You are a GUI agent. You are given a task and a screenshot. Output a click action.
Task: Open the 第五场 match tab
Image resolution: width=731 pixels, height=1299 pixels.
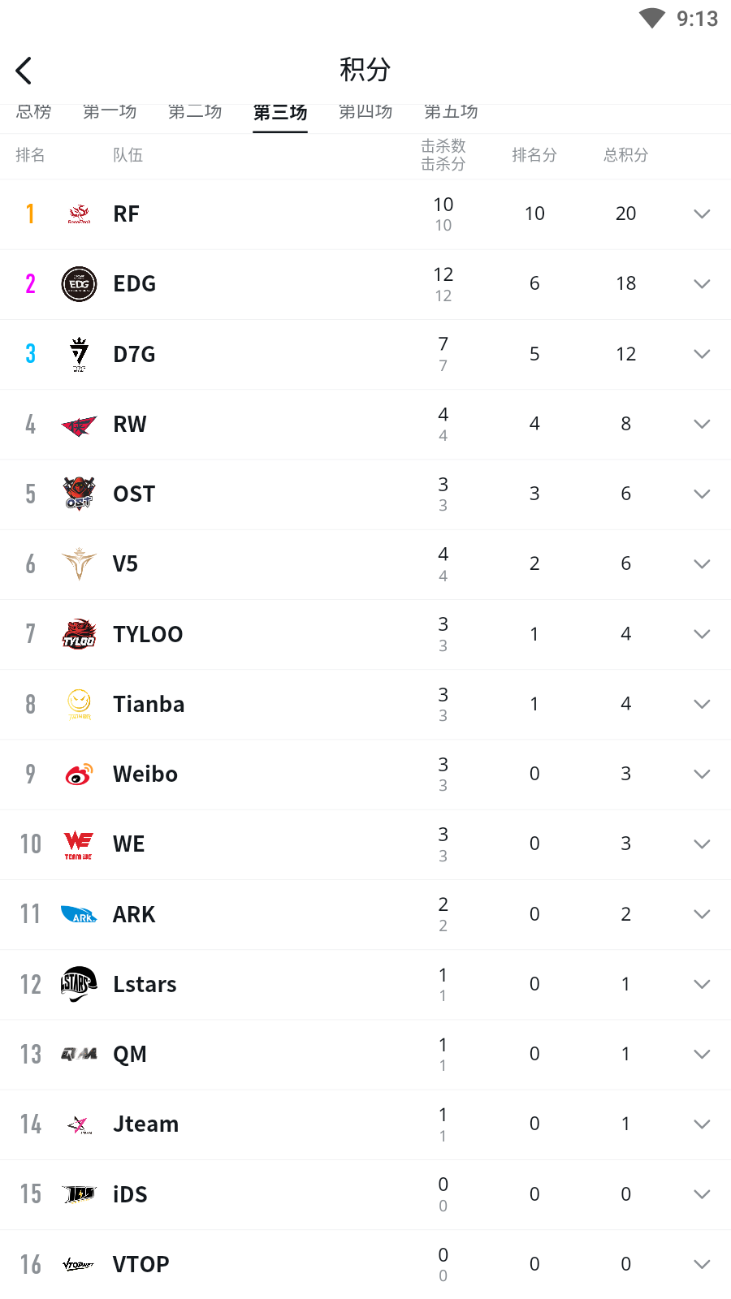pos(451,113)
